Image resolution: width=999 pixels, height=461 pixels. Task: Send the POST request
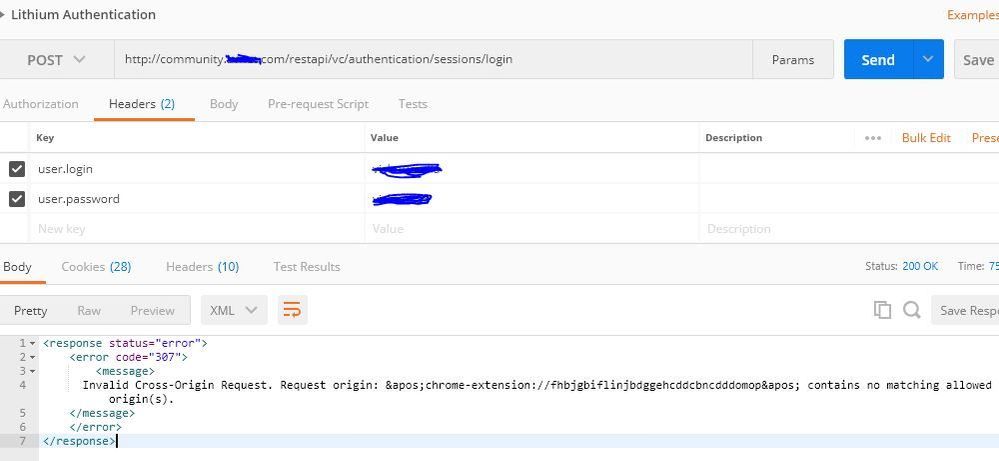pos(878,59)
